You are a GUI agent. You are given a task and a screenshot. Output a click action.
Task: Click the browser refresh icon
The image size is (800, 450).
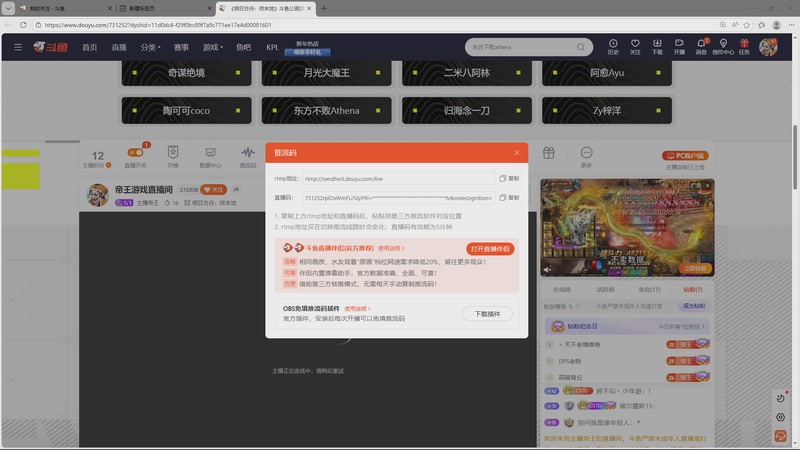click(x=23, y=24)
